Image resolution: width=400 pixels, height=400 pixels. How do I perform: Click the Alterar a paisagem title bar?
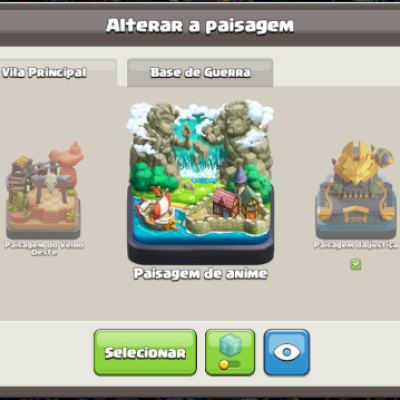[200, 26]
